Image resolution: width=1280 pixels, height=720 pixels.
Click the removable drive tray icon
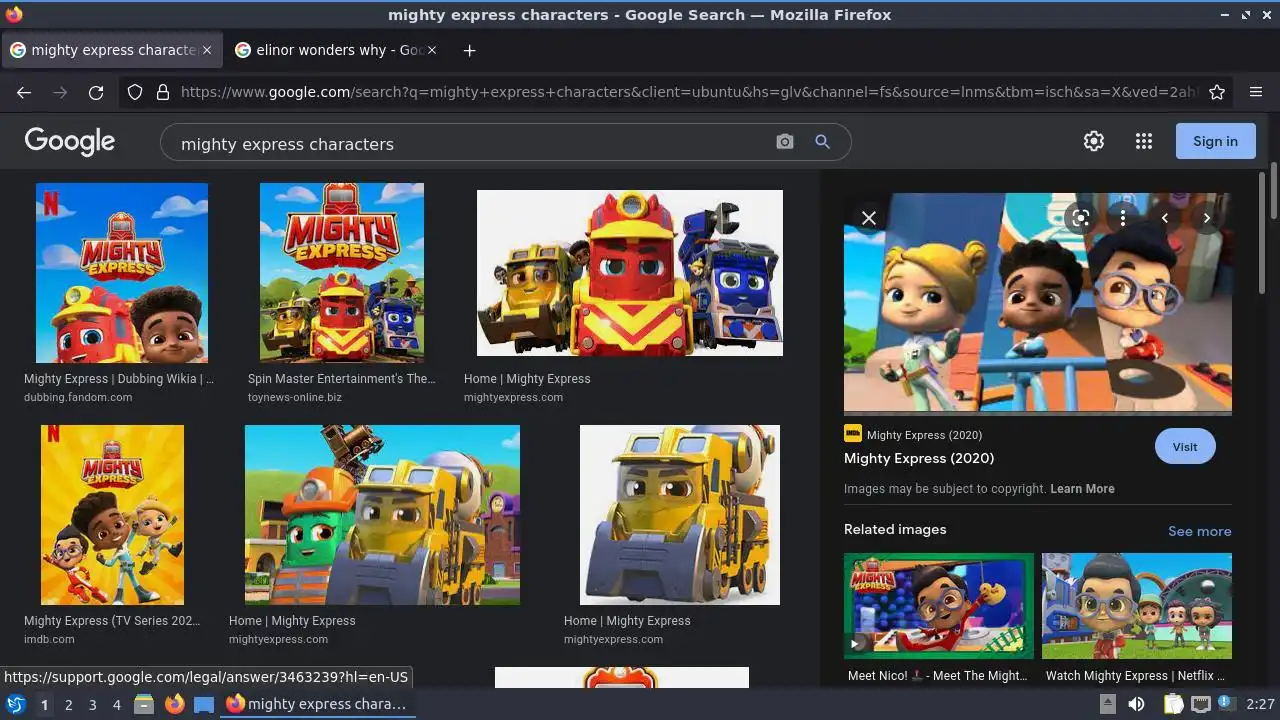coord(1107,704)
